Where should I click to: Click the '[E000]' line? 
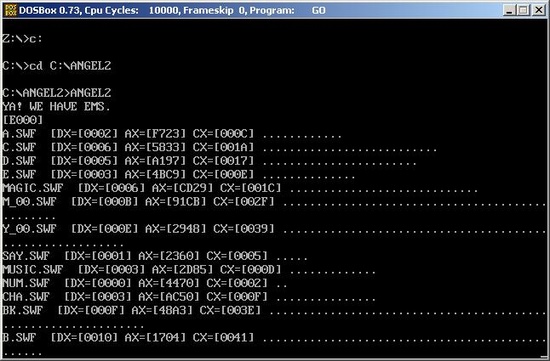[x=22, y=120]
